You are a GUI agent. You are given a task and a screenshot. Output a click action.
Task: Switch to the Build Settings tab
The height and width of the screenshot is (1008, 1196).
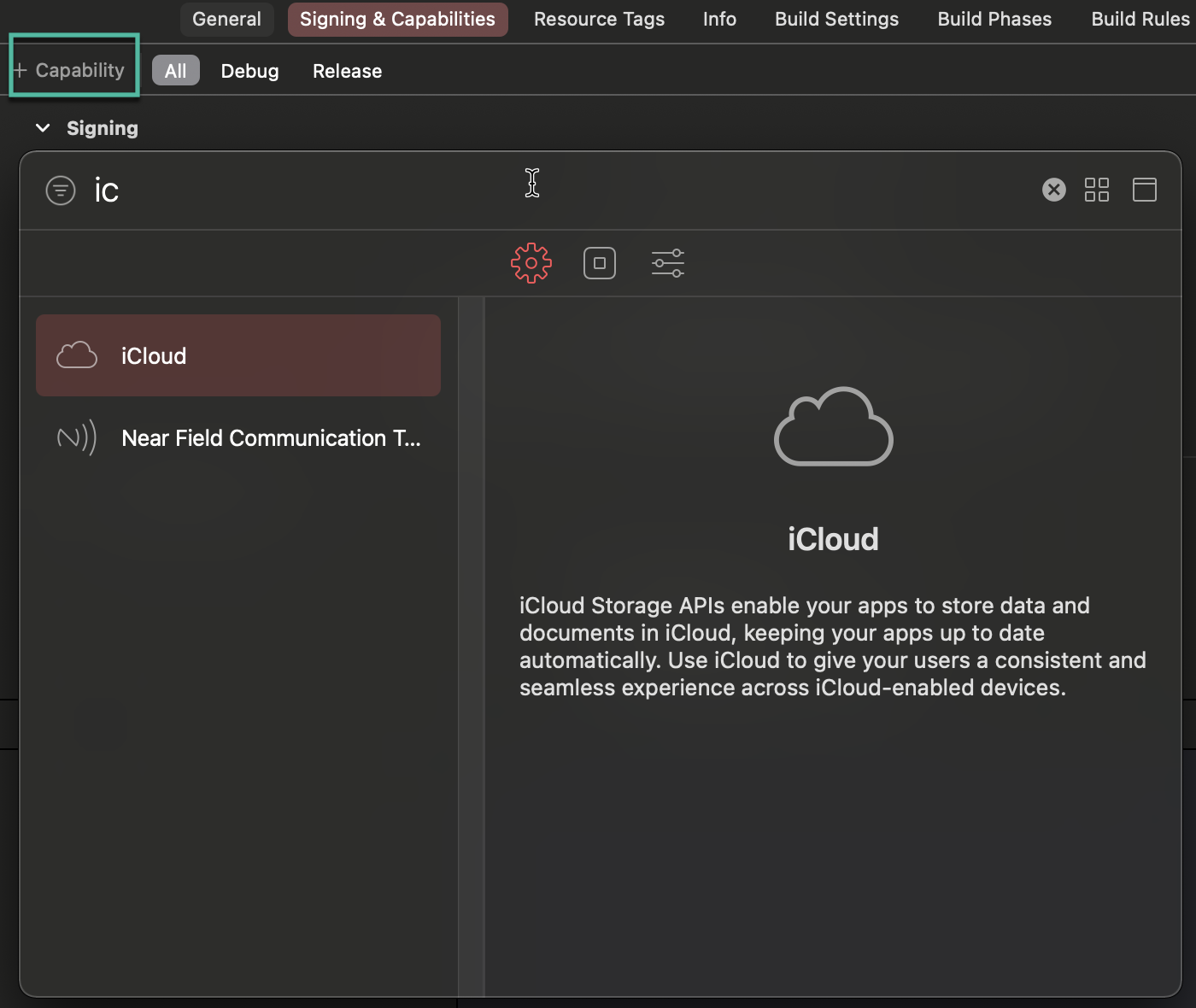point(835,19)
